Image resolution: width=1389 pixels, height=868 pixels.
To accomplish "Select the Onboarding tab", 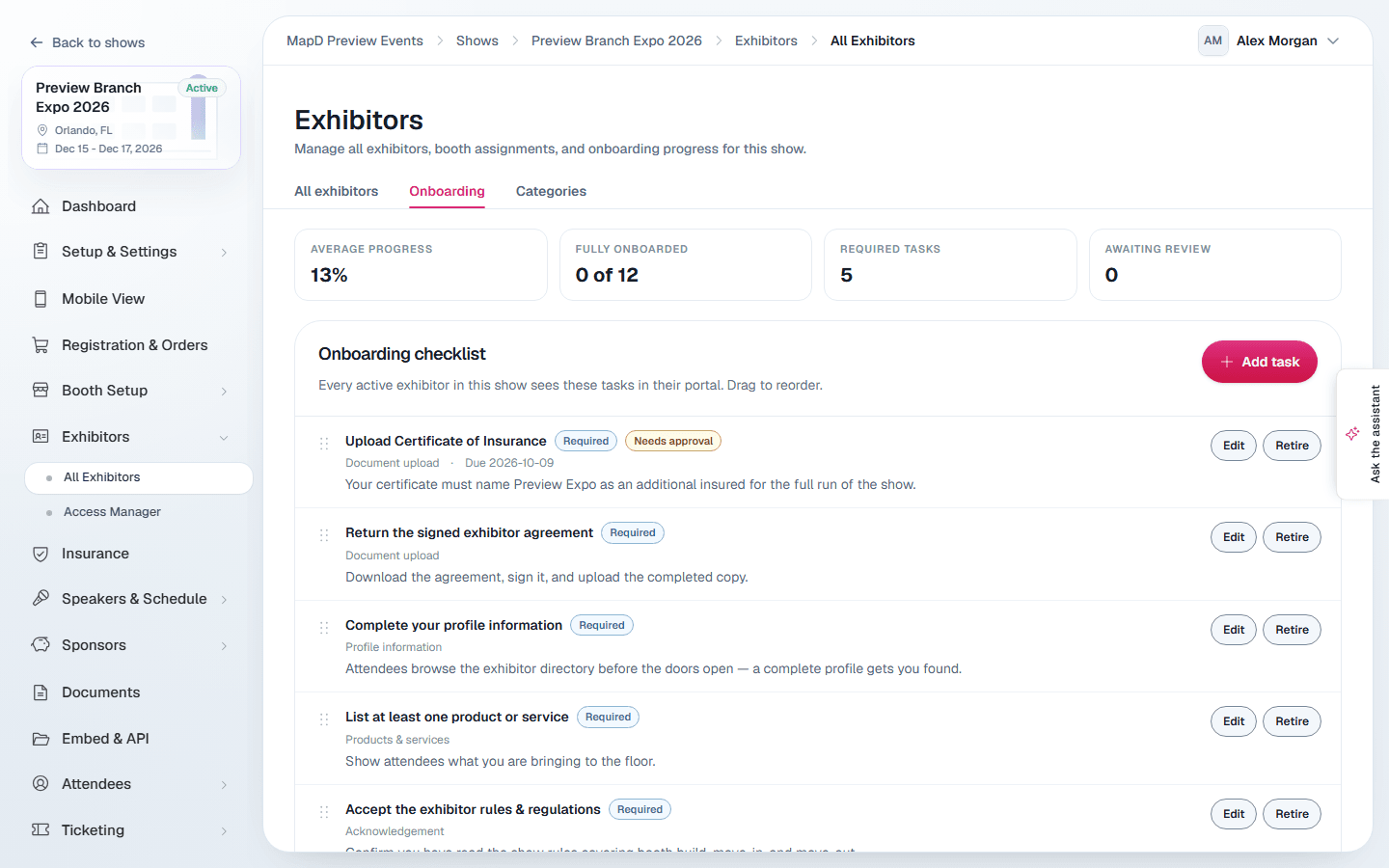I will pos(447,191).
